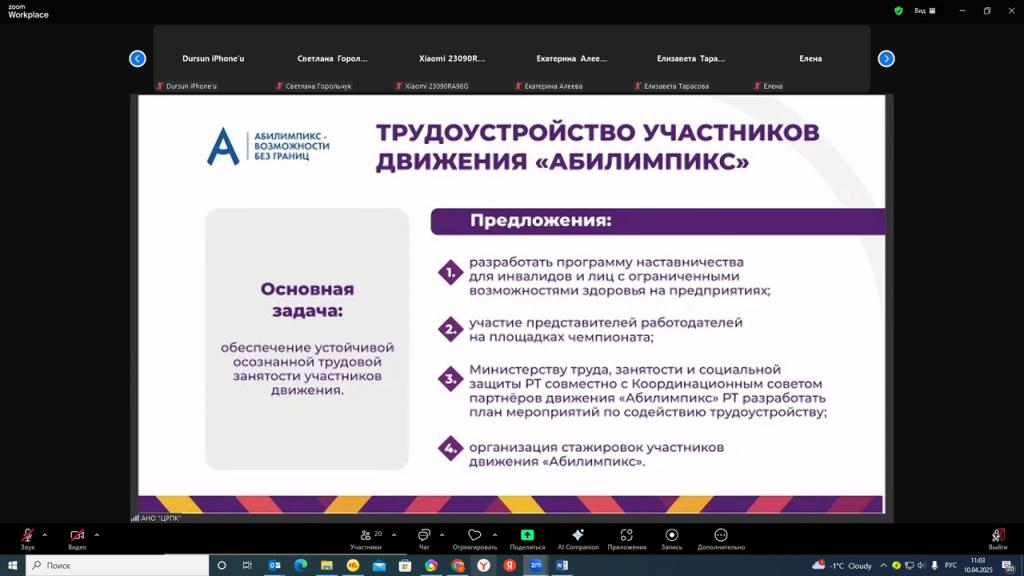Open the red Яндекс icon in taskbar
Image resolution: width=1024 pixels, height=576 pixels.
pos(509,566)
